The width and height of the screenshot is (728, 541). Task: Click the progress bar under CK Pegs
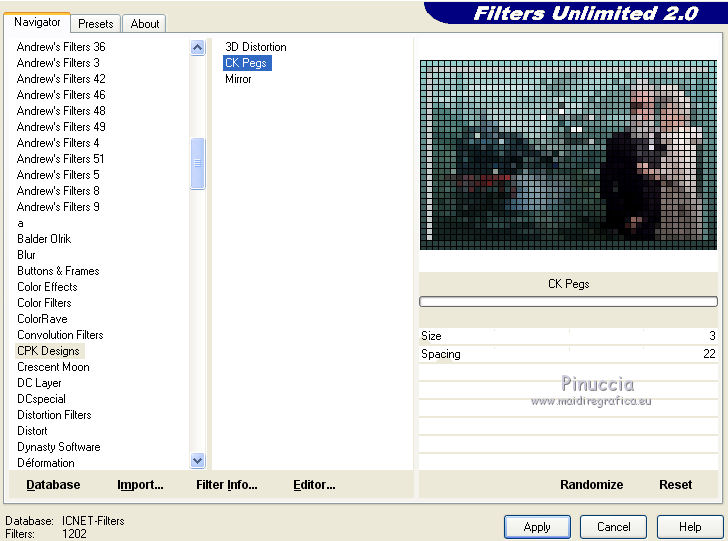tap(568, 302)
